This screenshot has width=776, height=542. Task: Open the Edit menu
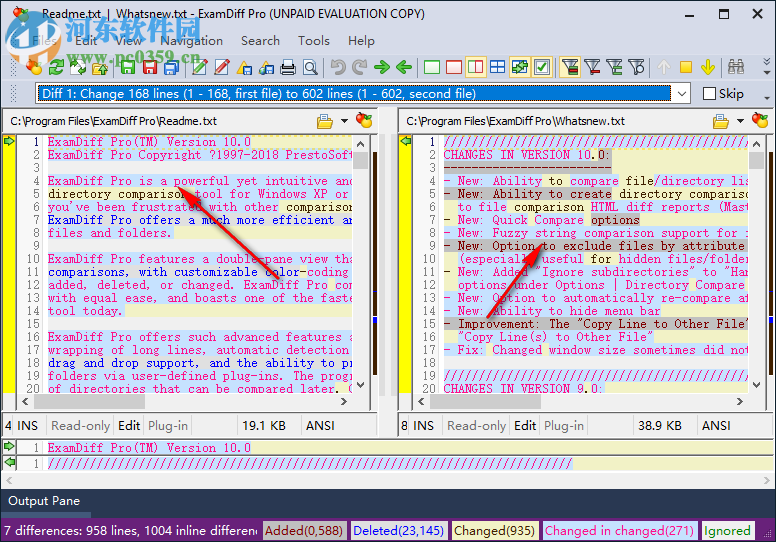point(86,41)
